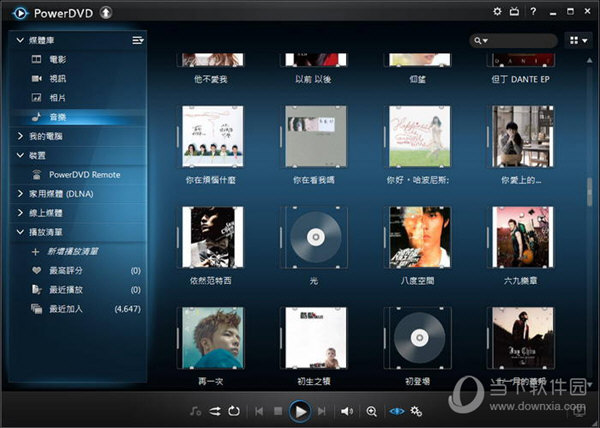Image resolution: width=600 pixels, height=428 pixels.
Task: Mute the volume speaker icon
Action: pos(347,411)
